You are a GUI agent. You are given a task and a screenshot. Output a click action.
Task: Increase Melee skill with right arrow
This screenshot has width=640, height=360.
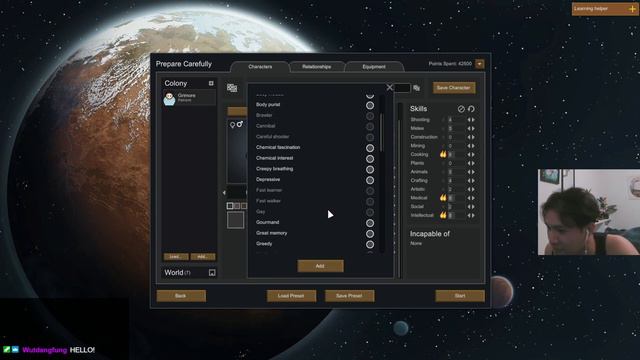473,129
